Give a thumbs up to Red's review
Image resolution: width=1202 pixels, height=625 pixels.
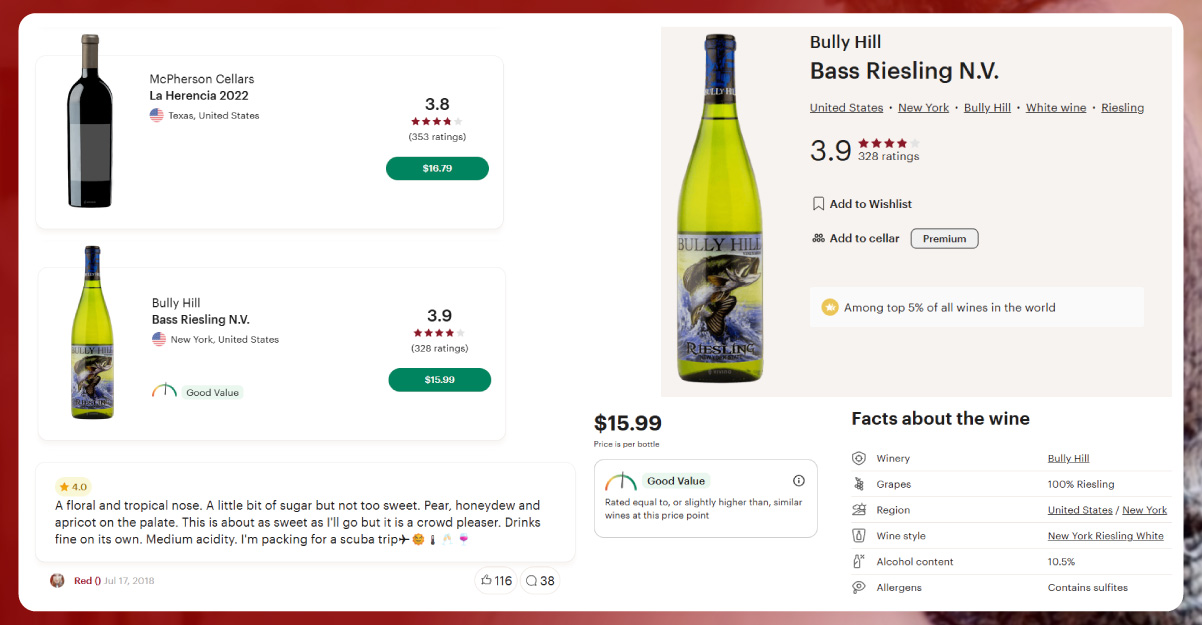tap(495, 580)
